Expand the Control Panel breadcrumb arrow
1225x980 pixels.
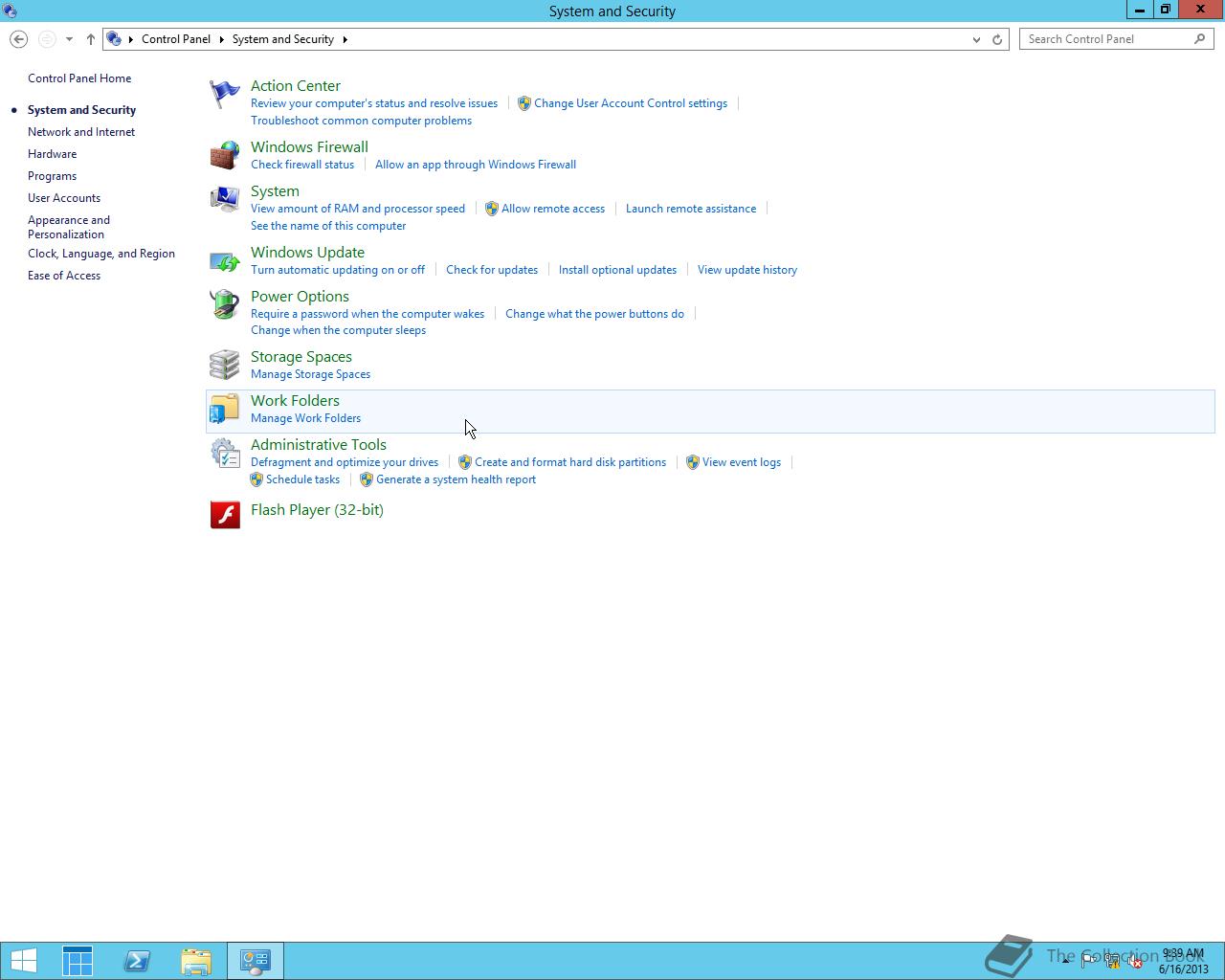tap(221, 39)
